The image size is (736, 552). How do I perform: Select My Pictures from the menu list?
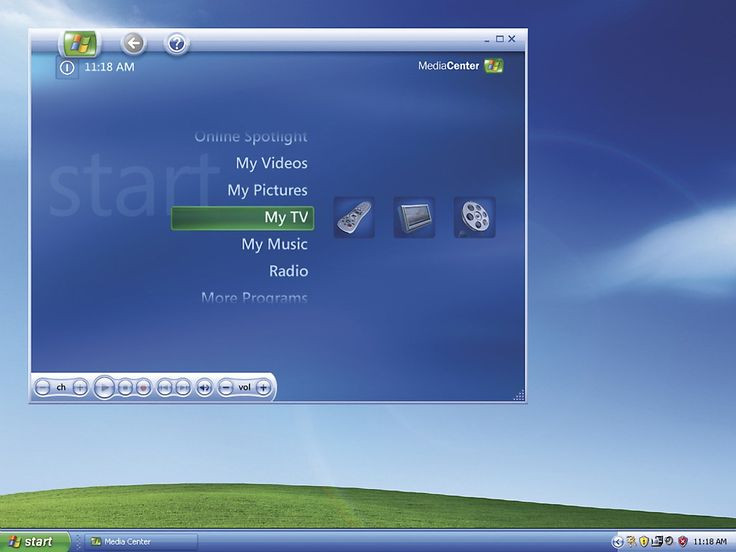(x=267, y=190)
